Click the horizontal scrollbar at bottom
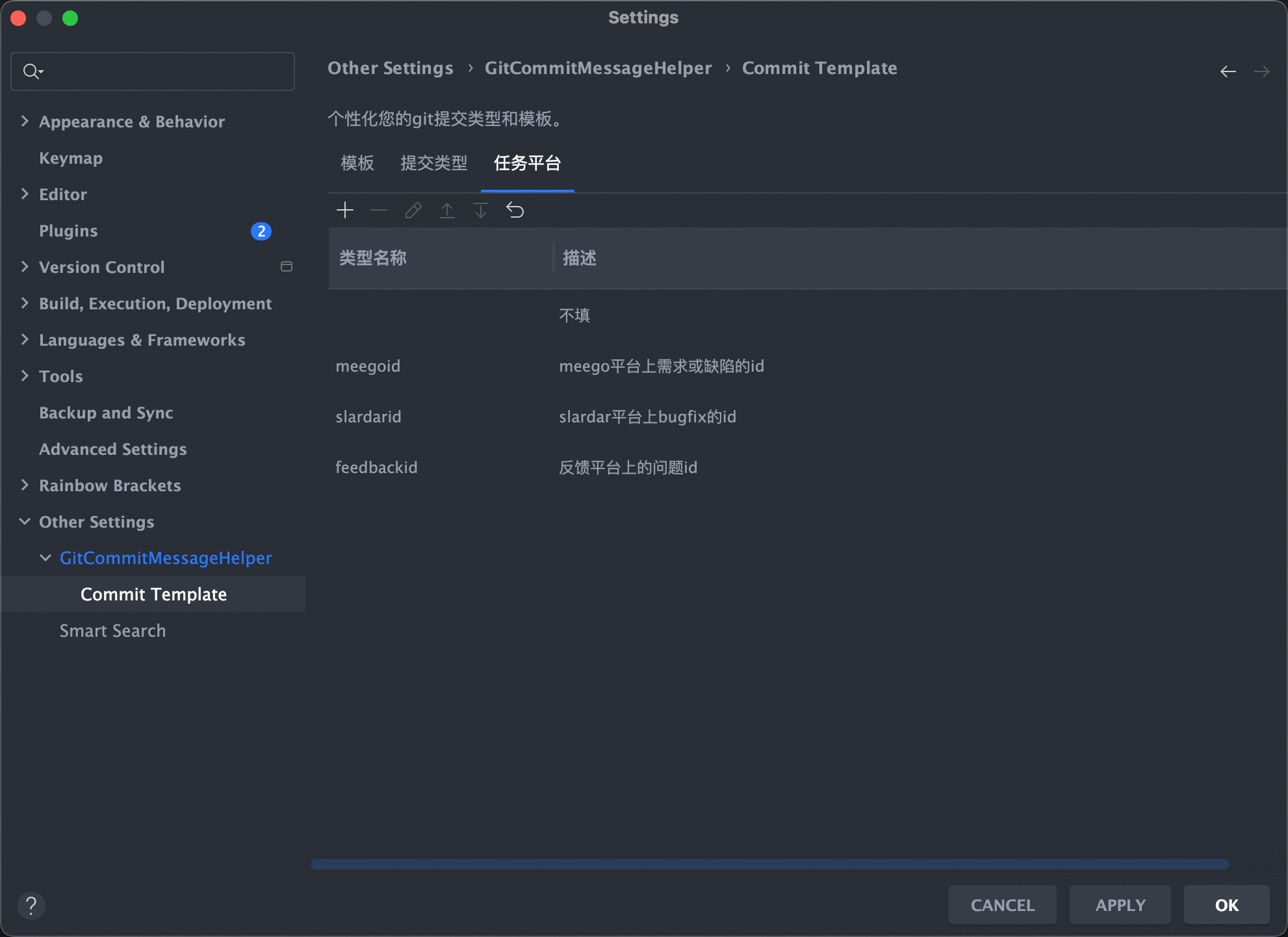 [x=769, y=864]
